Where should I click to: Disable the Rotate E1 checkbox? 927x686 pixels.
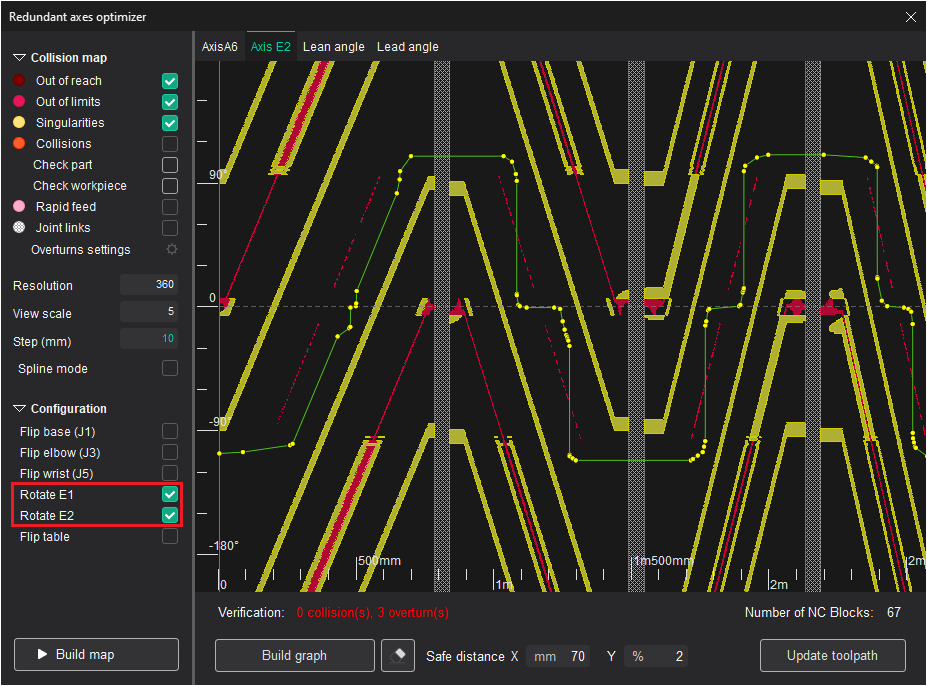[170, 495]
